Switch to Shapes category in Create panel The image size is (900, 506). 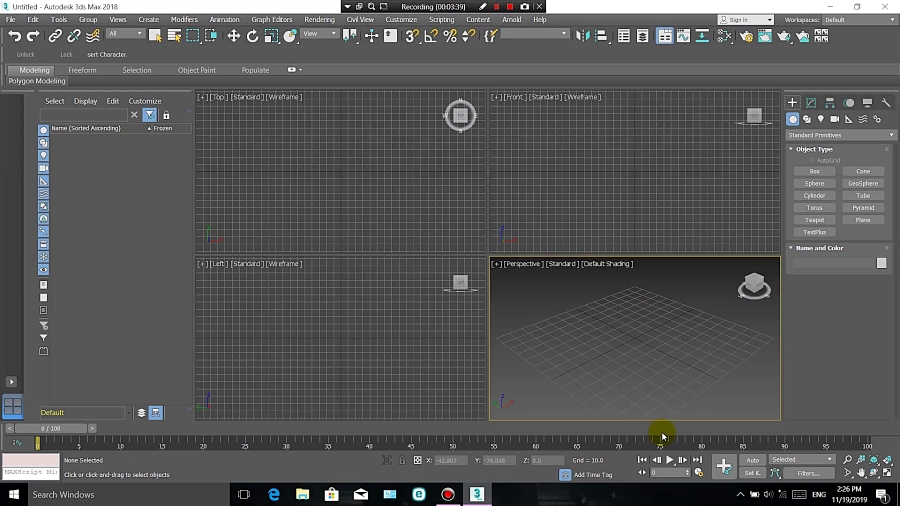pos(807,119)
